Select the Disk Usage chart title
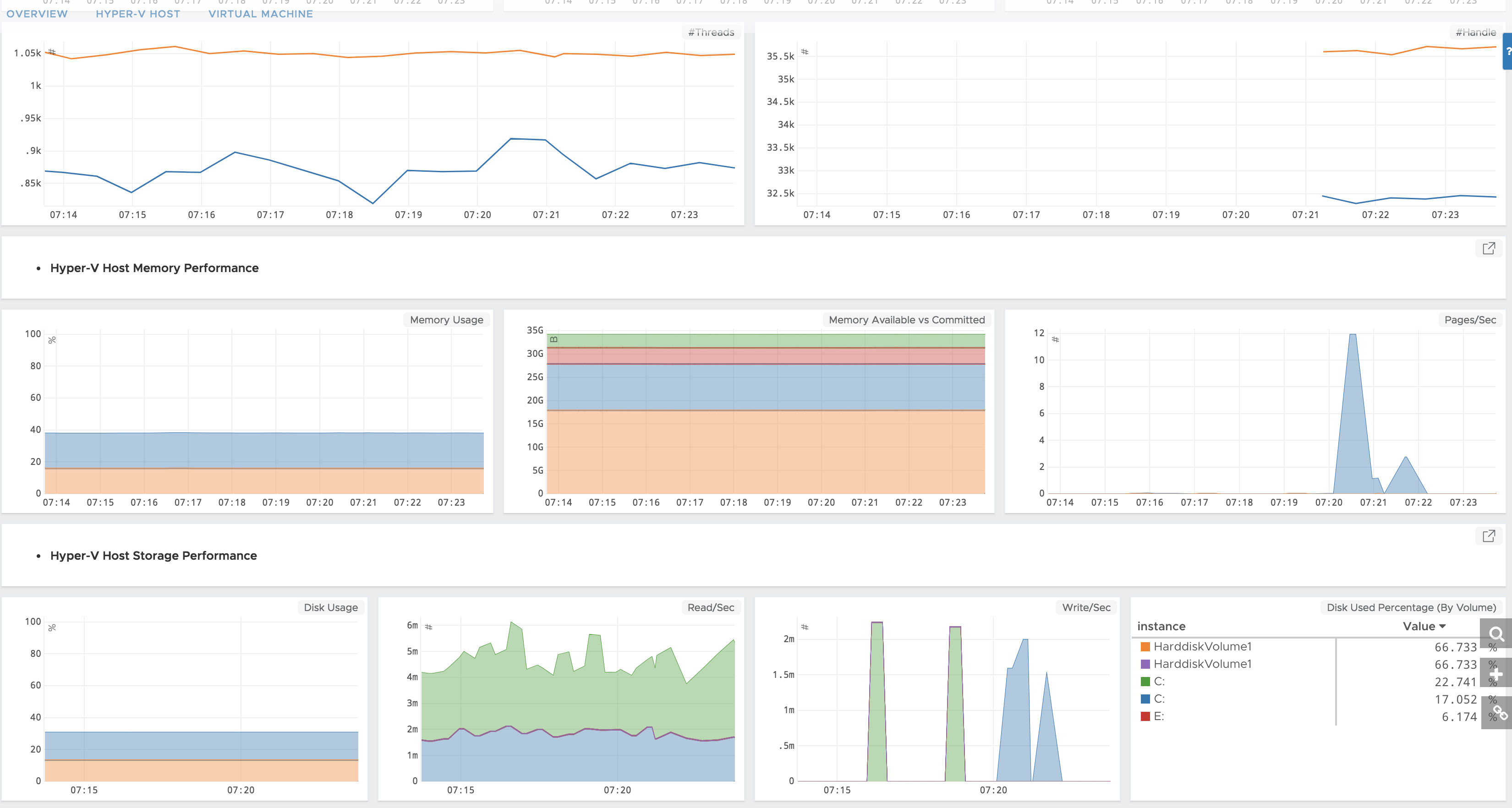The height and width of the screenshot is (808, 1512). point(330,607)
